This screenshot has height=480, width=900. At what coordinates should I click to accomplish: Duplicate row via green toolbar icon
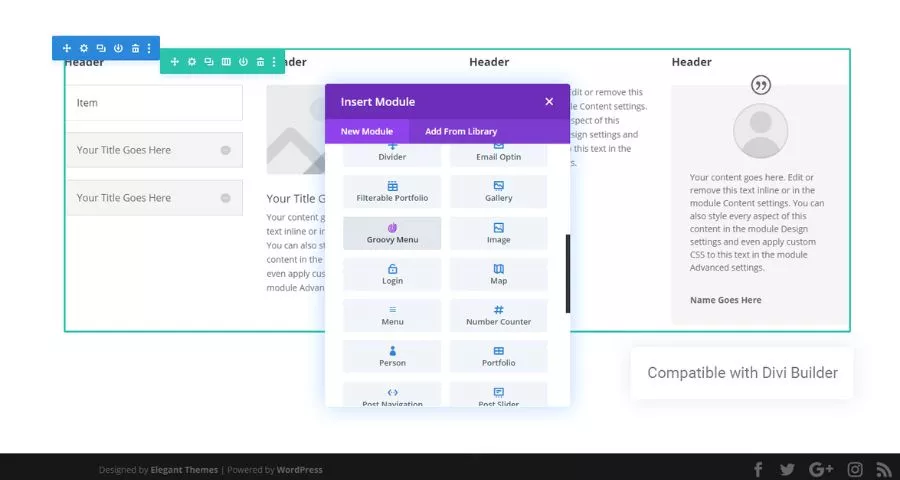click(x=209, y=61)
